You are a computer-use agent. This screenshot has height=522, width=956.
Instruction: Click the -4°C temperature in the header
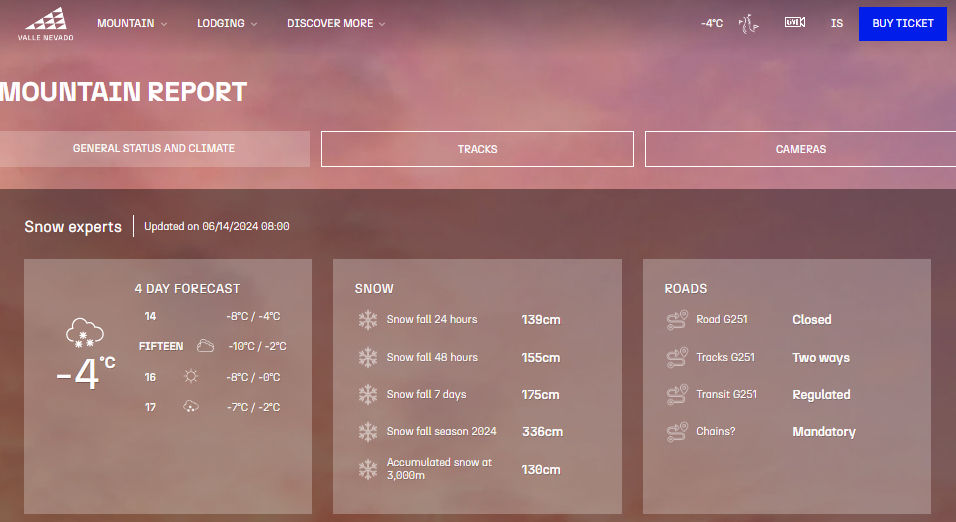coord(711,23)
